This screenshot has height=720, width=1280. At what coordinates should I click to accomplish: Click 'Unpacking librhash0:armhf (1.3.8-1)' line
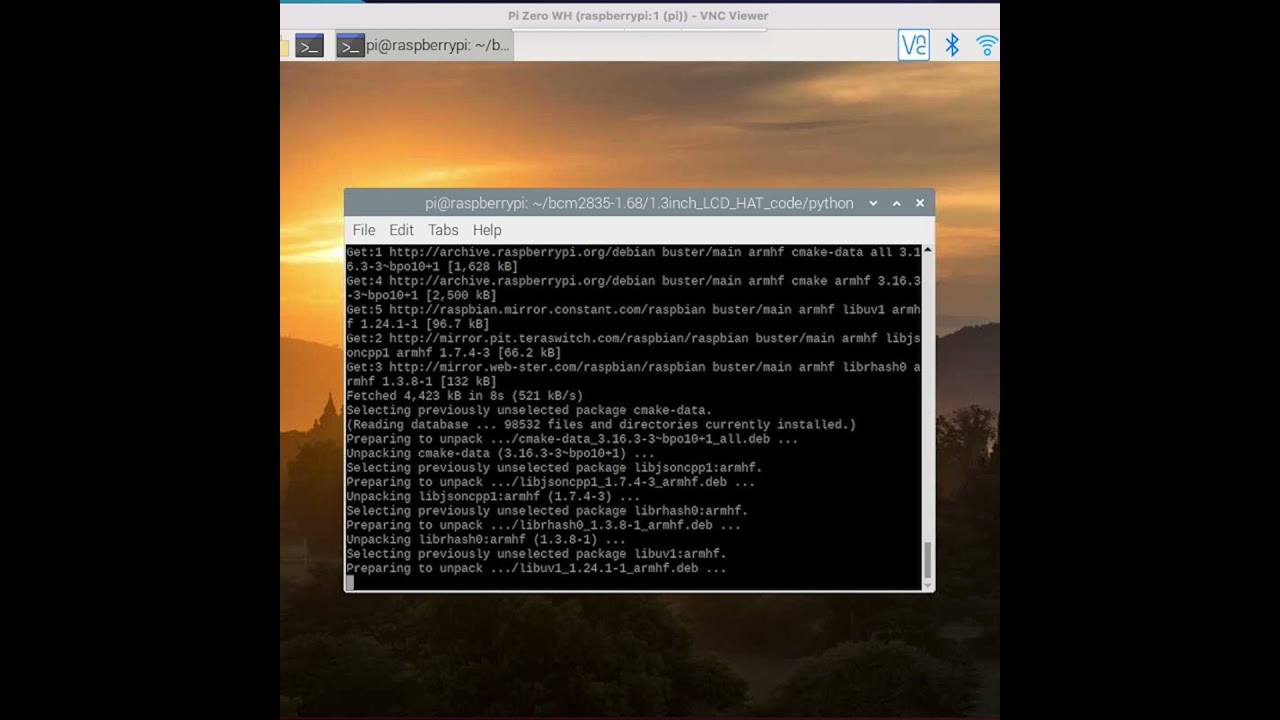pos(486,539)
